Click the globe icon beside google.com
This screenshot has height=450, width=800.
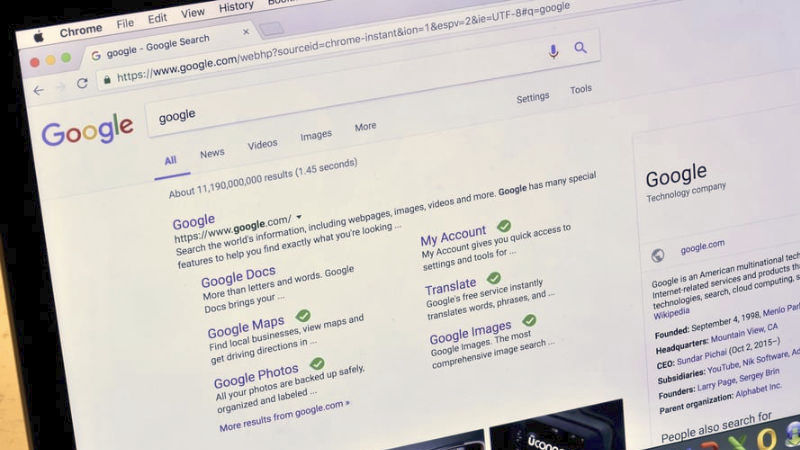point(658,255)
